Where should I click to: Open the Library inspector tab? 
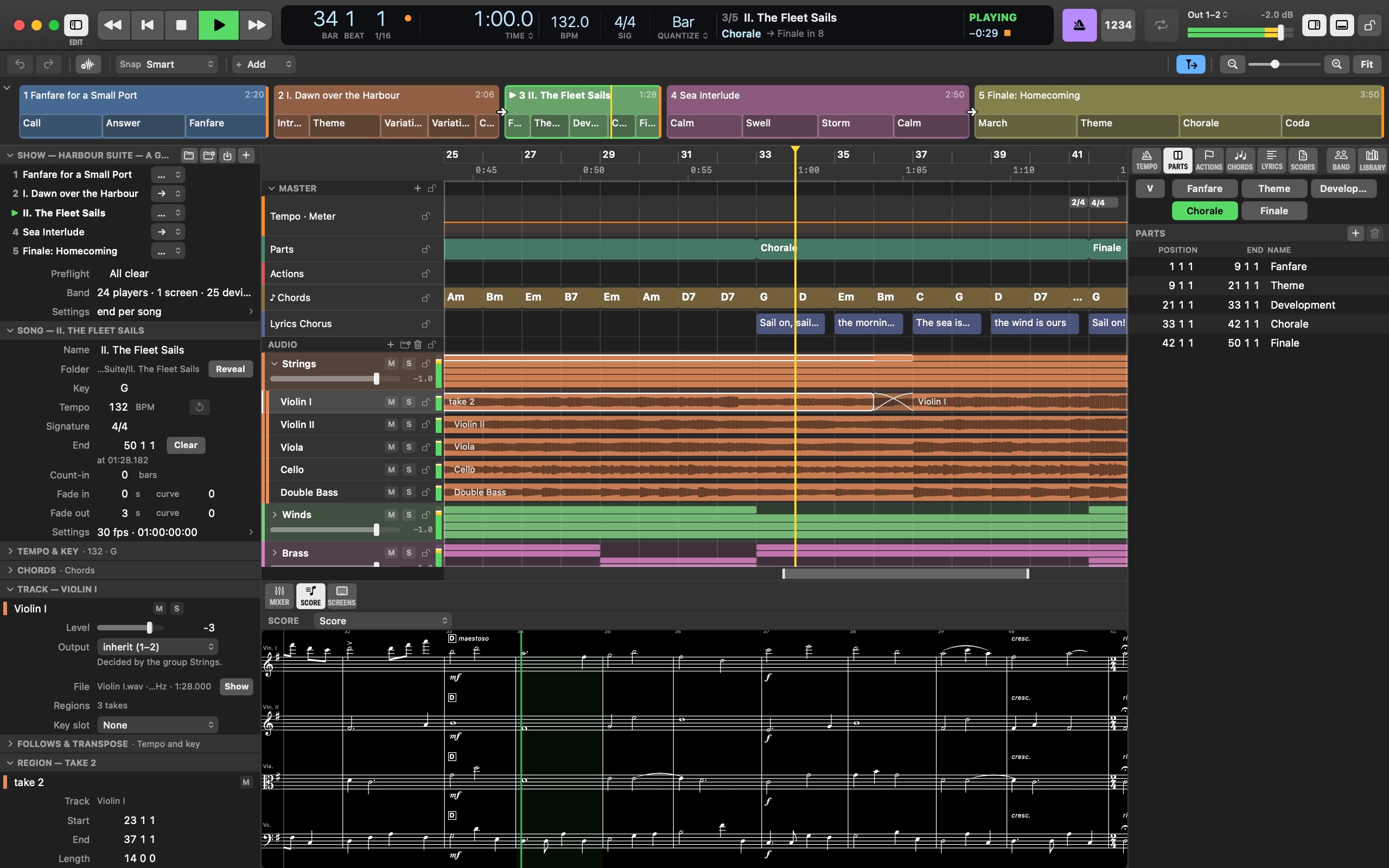pyautogui.click(x=1372, y=160)
